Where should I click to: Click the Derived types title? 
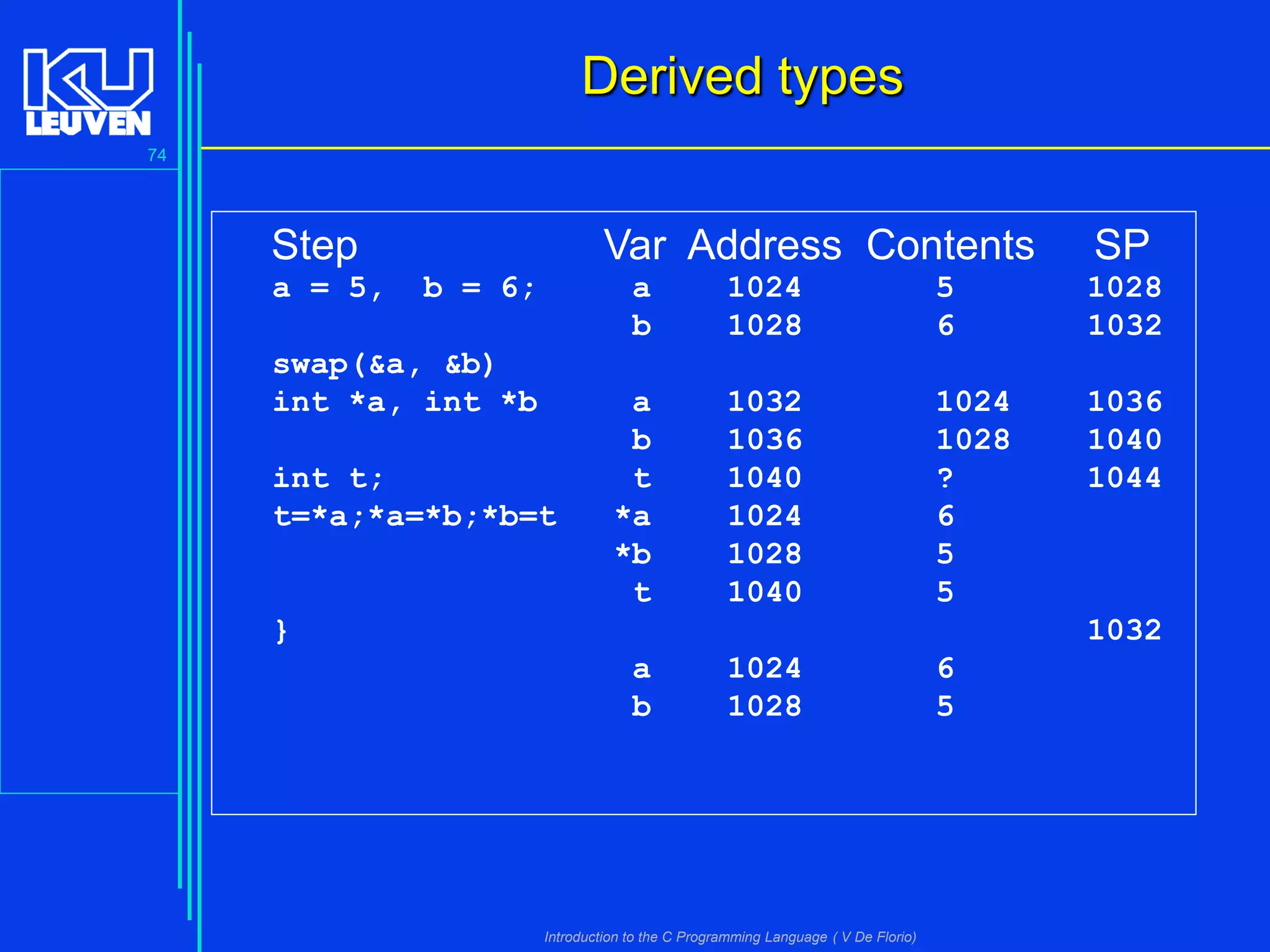point(742,77)
